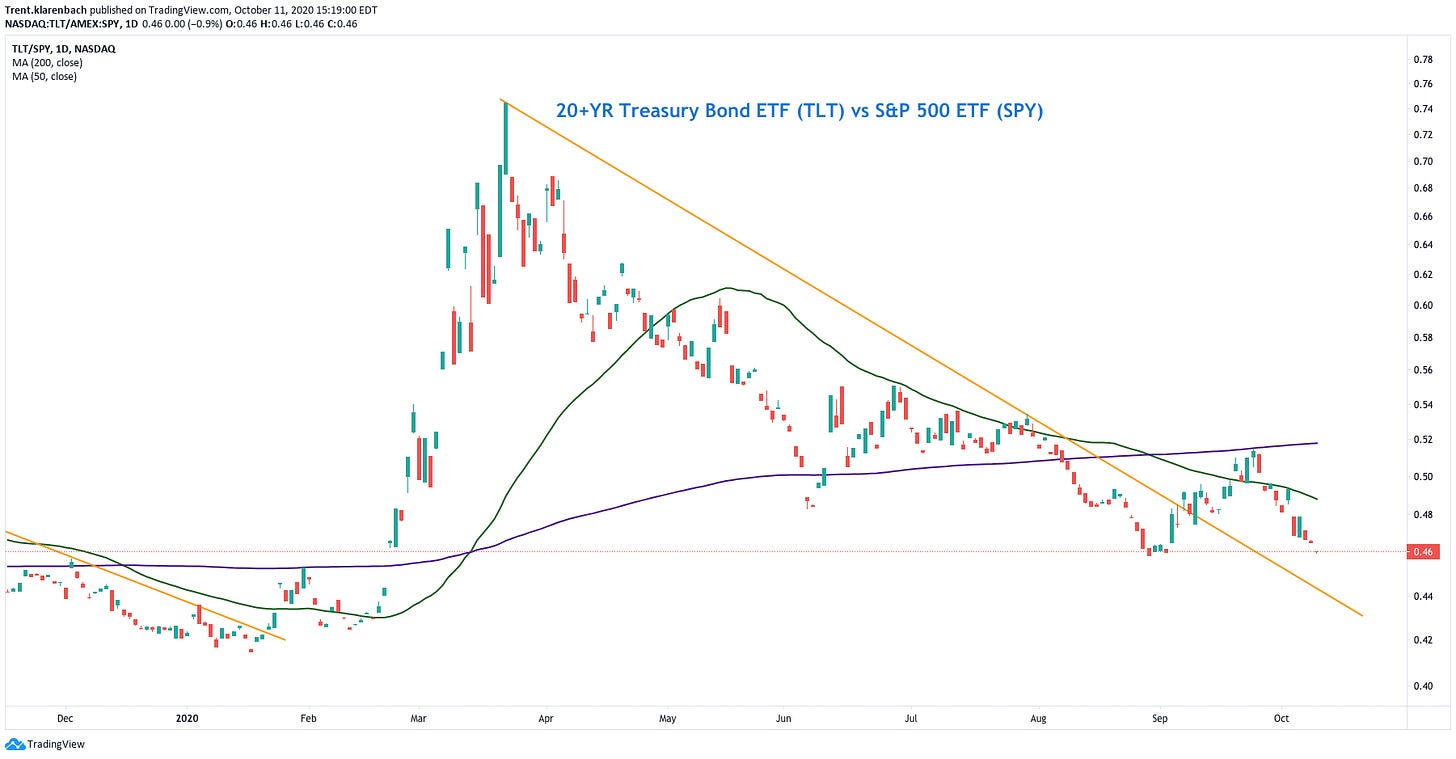Click the 0.50 price axis label
The image size is (1456, 759).
(1424, 476)
